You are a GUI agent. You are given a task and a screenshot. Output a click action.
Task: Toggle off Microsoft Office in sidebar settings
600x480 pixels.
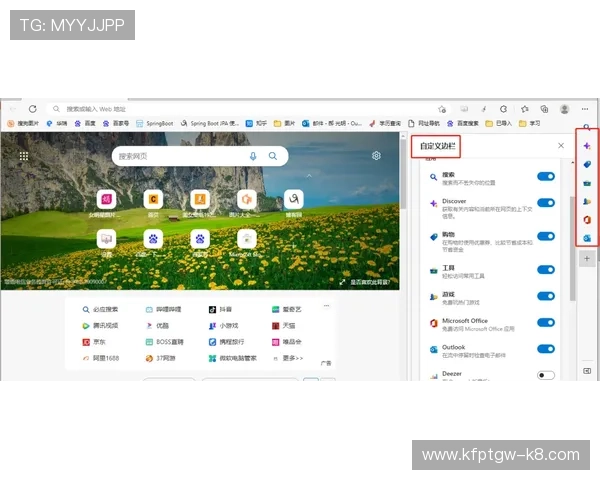545,324
